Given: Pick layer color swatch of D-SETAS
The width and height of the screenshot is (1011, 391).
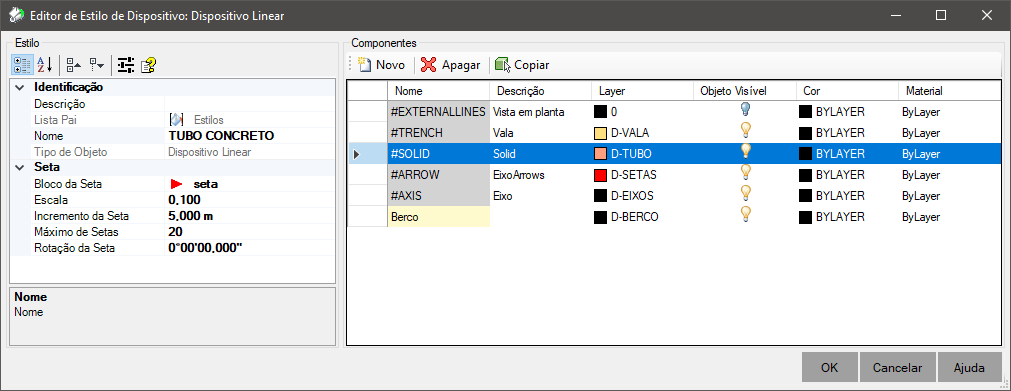Looking at the screenshot, I should pos(600,174).
